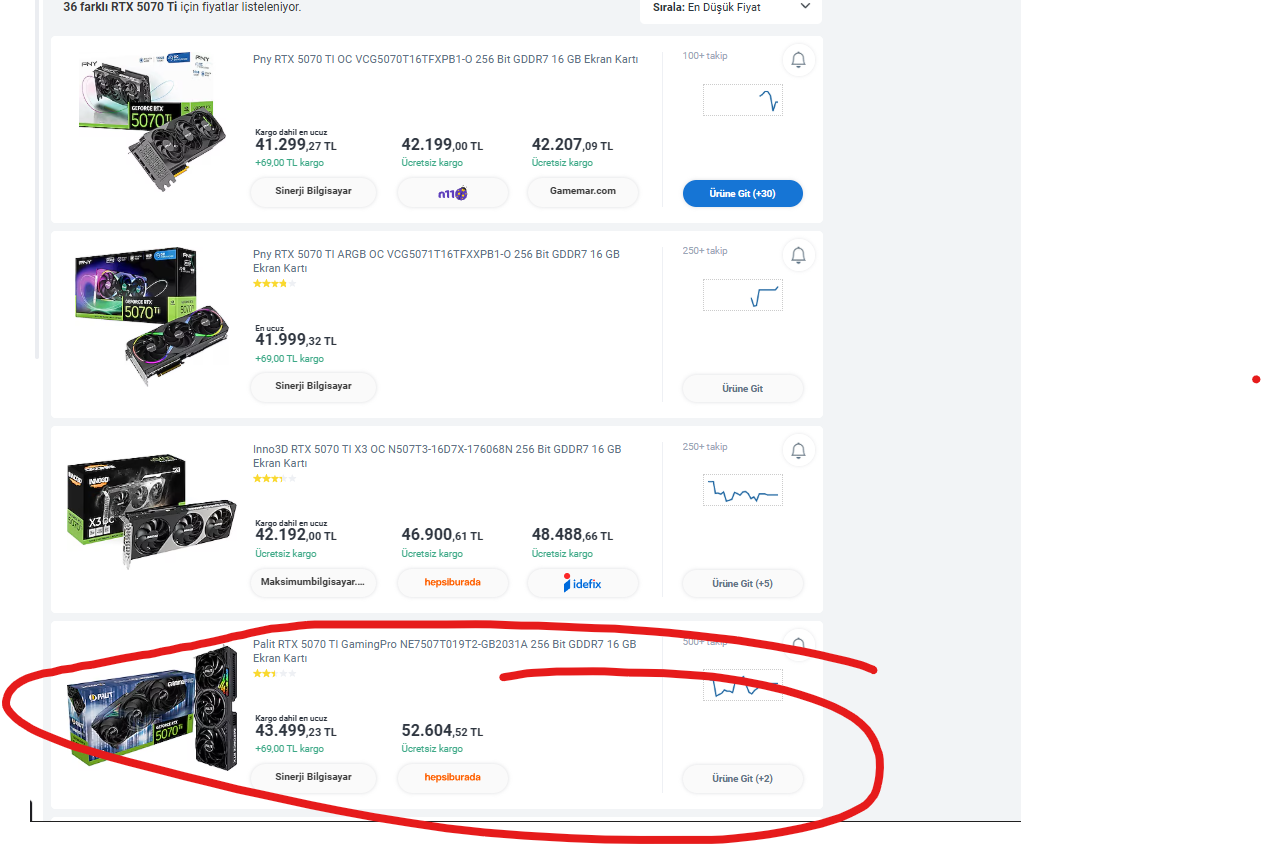Open Pny RTX 5070 TI OC product title link

click(446, 59)
